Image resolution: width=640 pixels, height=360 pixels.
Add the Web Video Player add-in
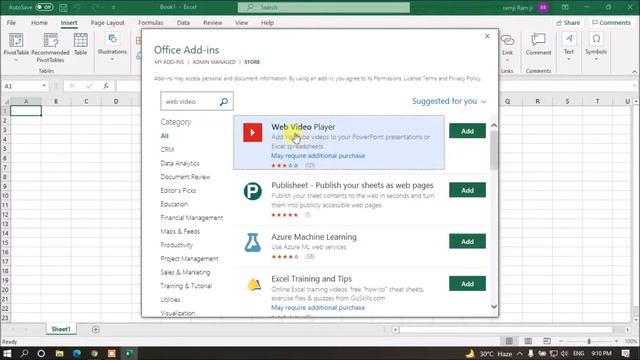467,131
